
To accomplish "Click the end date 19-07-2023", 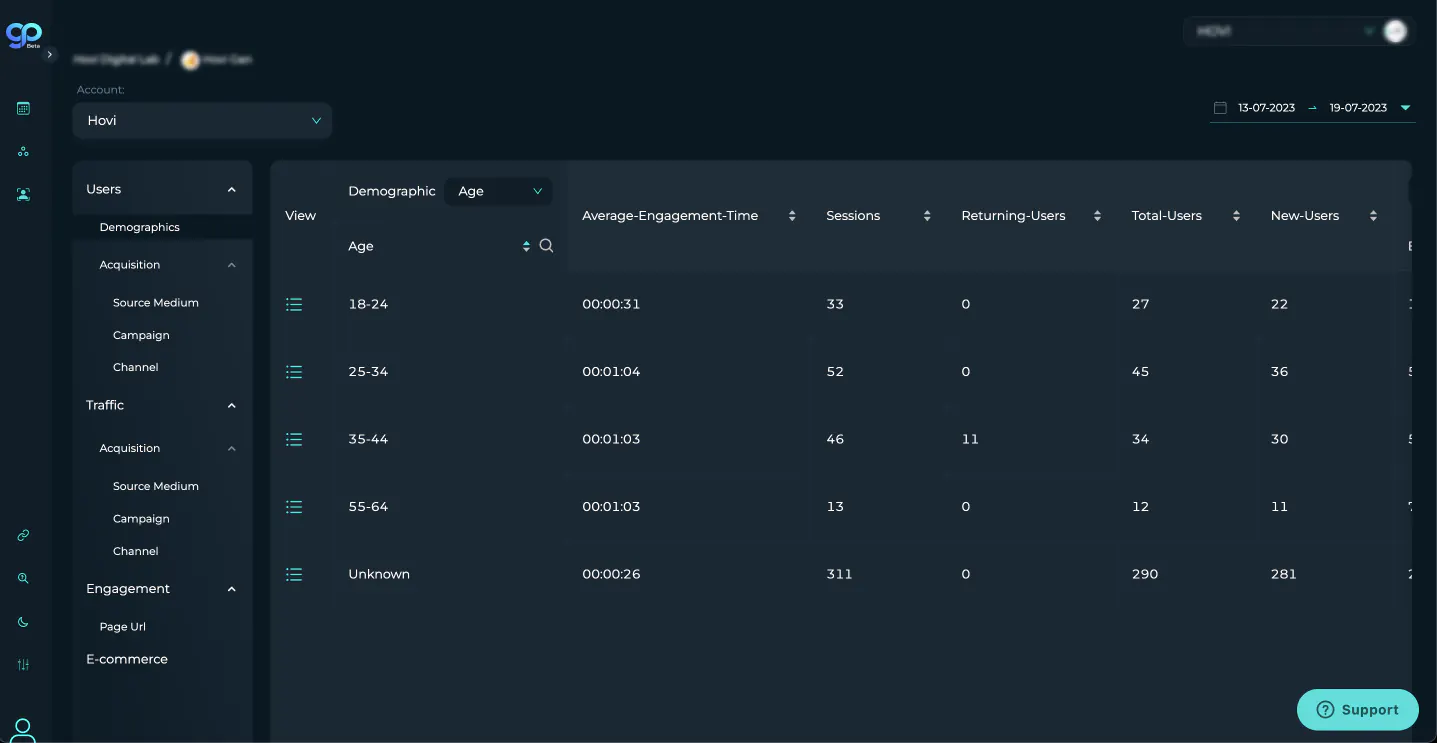I will point(1358,108).
